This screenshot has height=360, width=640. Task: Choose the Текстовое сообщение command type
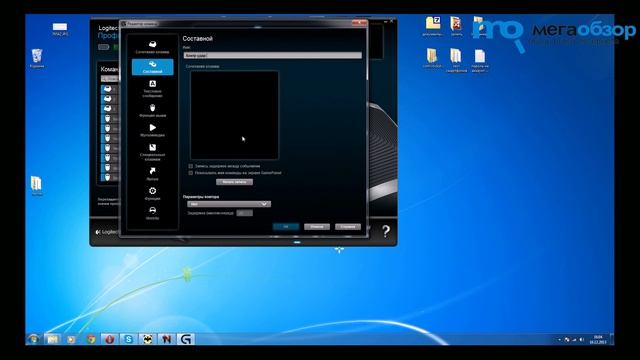point(152,89)
